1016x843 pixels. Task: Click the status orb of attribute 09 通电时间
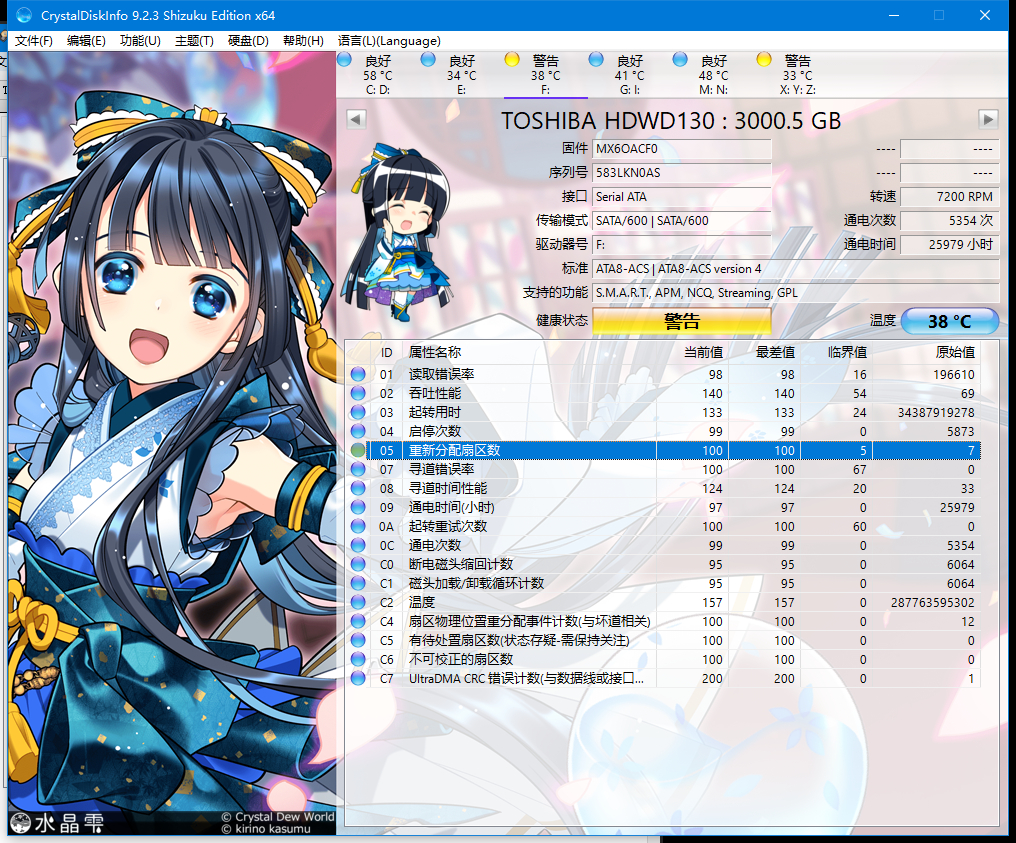tap(358, 507)
